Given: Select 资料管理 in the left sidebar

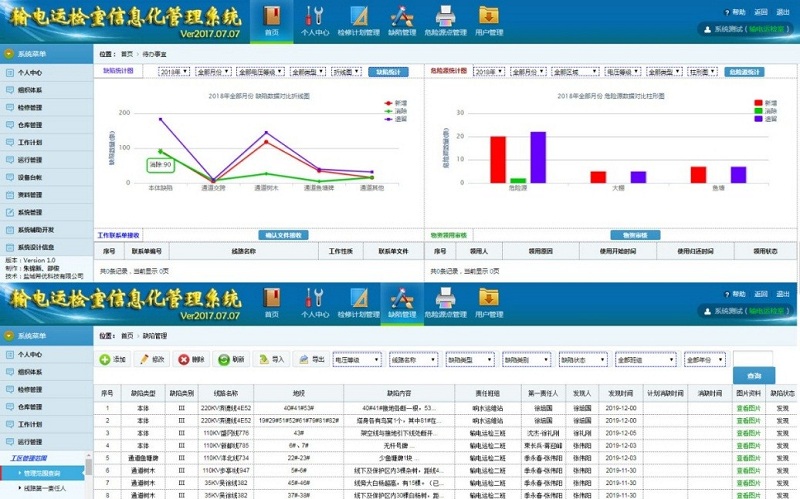Looking at the screenshot, I should (30, 195).
